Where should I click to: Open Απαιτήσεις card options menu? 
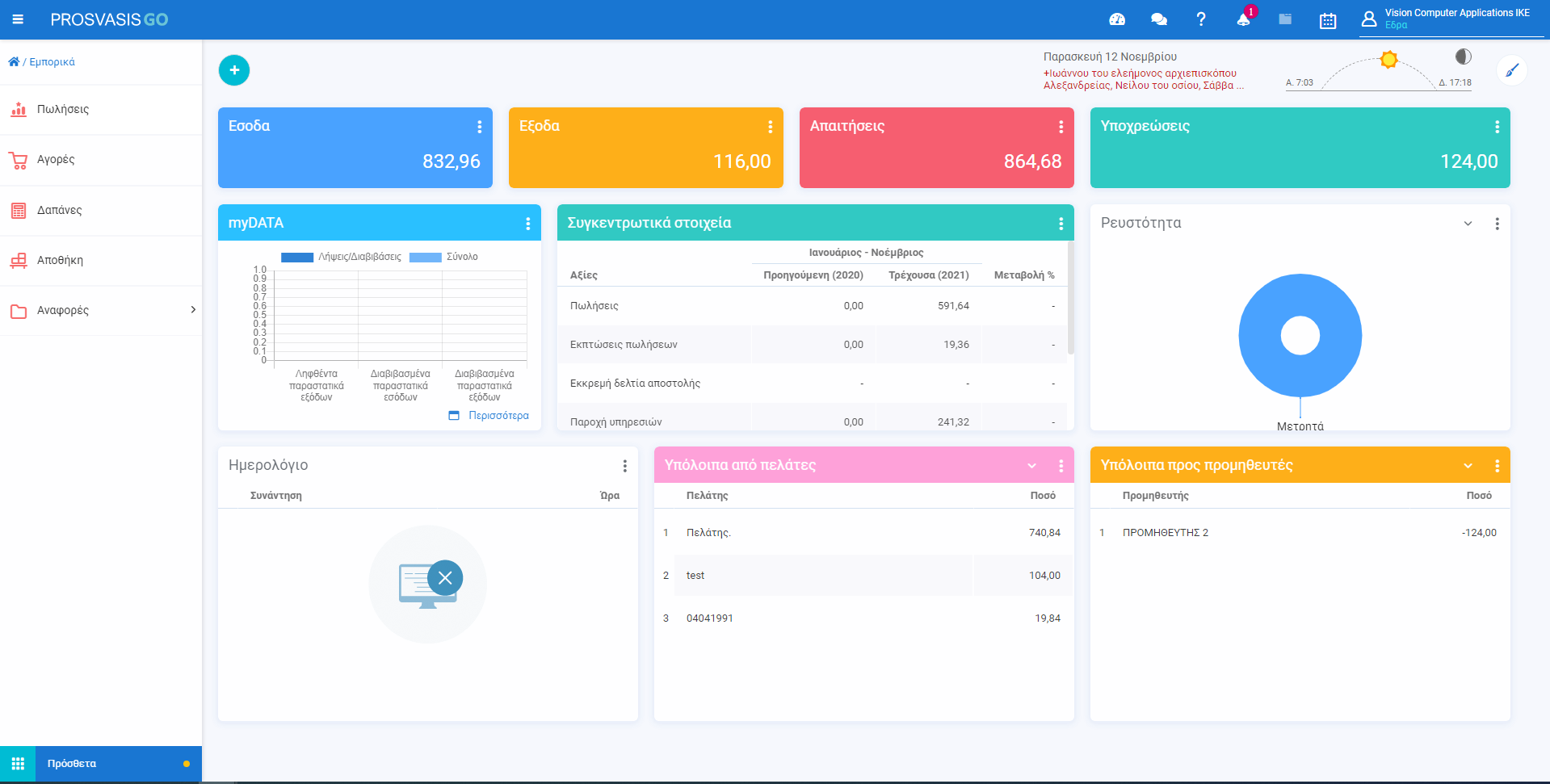[x=1061, y=127]
